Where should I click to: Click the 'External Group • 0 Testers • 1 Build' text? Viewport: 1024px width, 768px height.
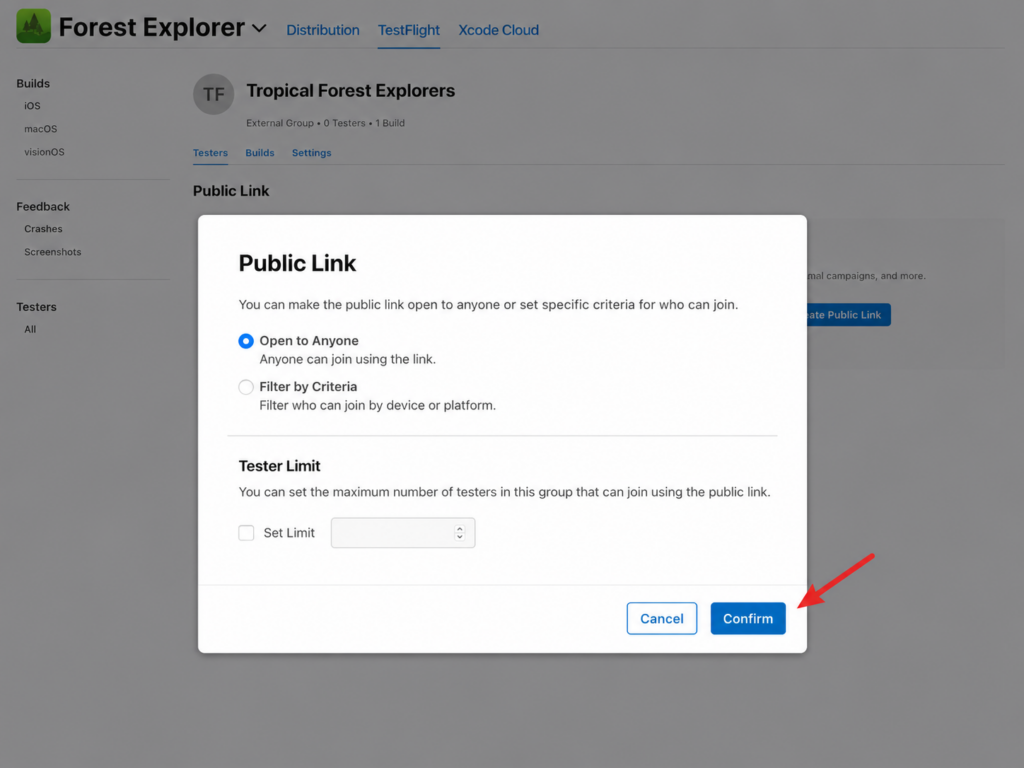[325, 123]
